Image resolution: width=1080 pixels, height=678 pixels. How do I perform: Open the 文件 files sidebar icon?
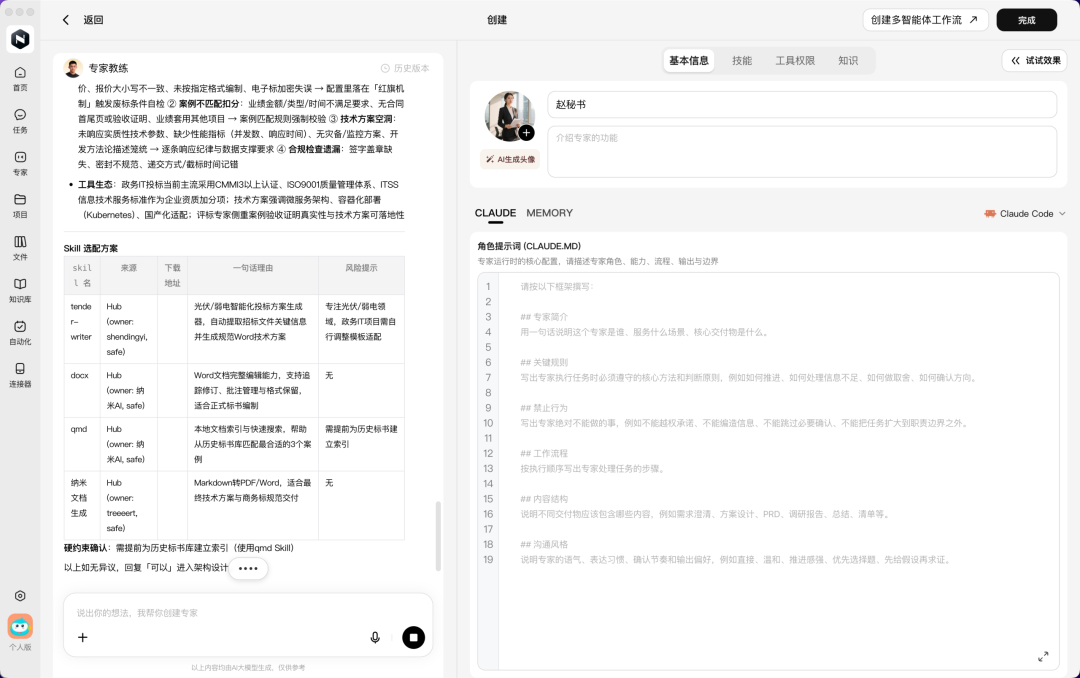[x=20, y=248]
